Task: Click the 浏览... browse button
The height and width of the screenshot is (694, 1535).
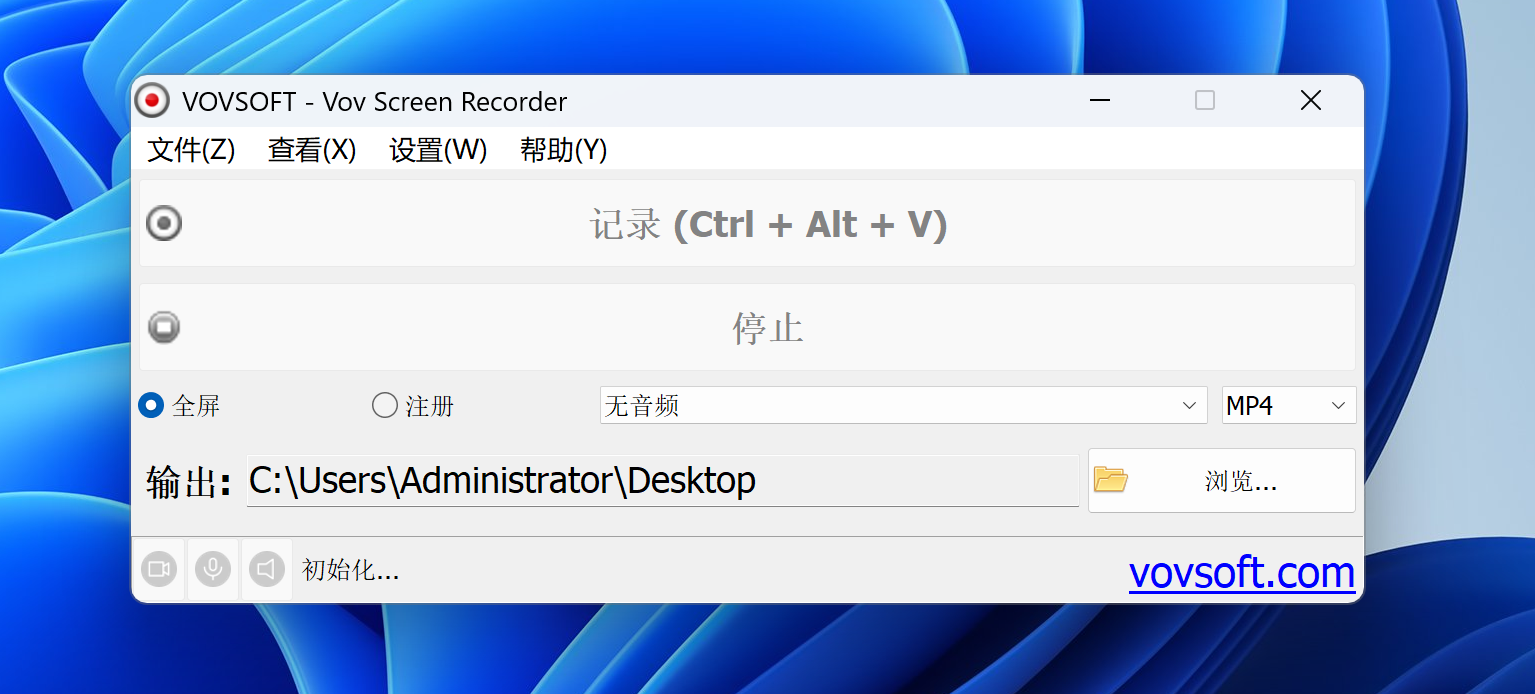Action: pos(1222,480)
